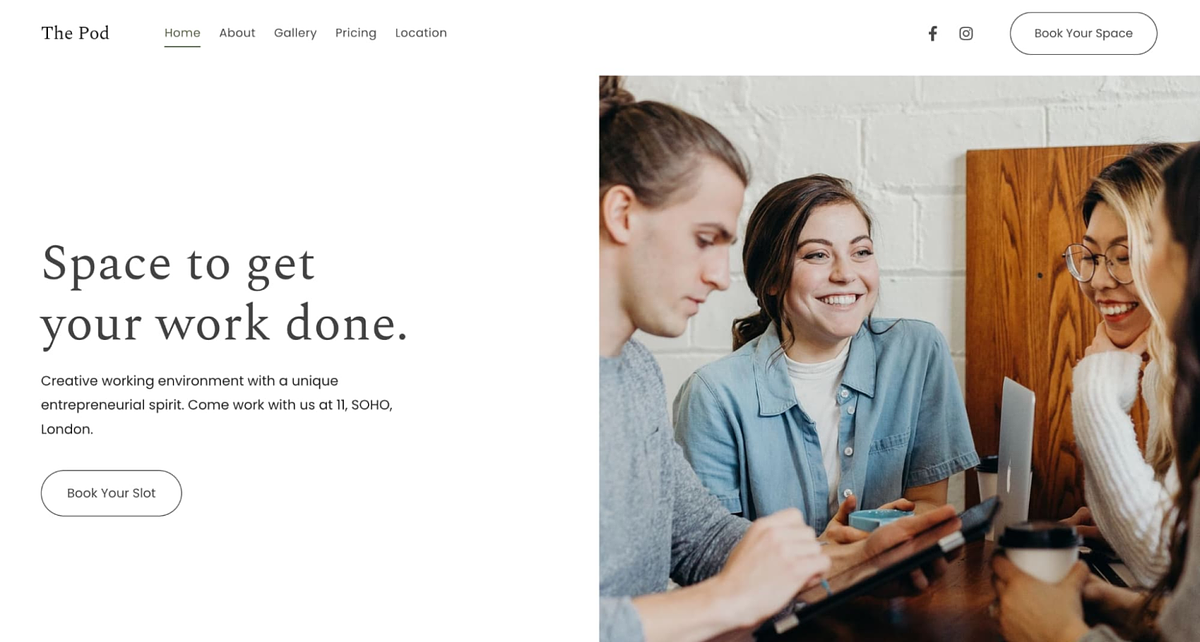Click the round glasses on the blonde woman
The width and height of the screenshot is (1200, 642).
[x=1096, y=263]
